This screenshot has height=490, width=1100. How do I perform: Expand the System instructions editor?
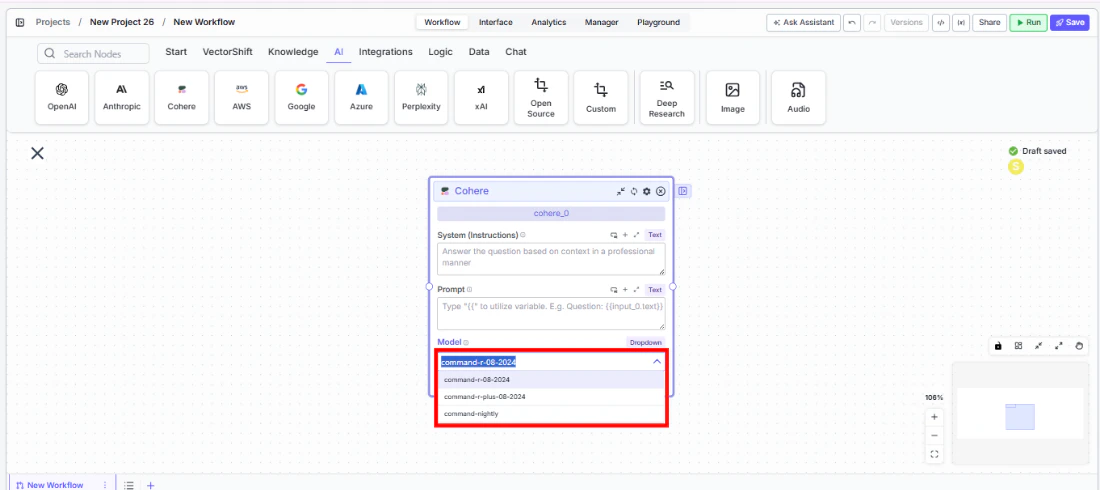[x=636, y=235]
